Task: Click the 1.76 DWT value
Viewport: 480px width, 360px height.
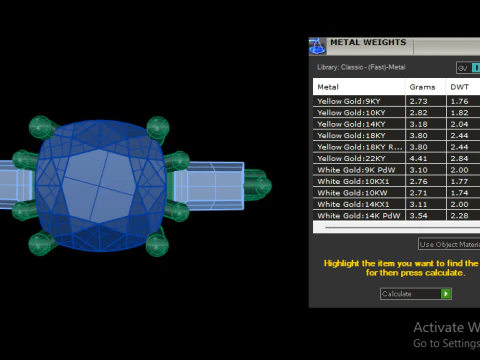Action: (459, 101)
